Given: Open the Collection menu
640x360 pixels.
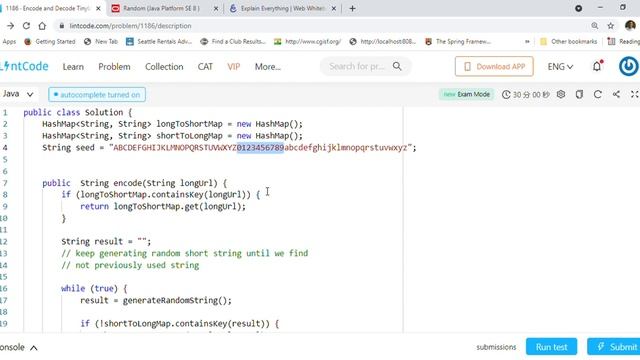Looking at the screenshot, I should coord(164,67).
